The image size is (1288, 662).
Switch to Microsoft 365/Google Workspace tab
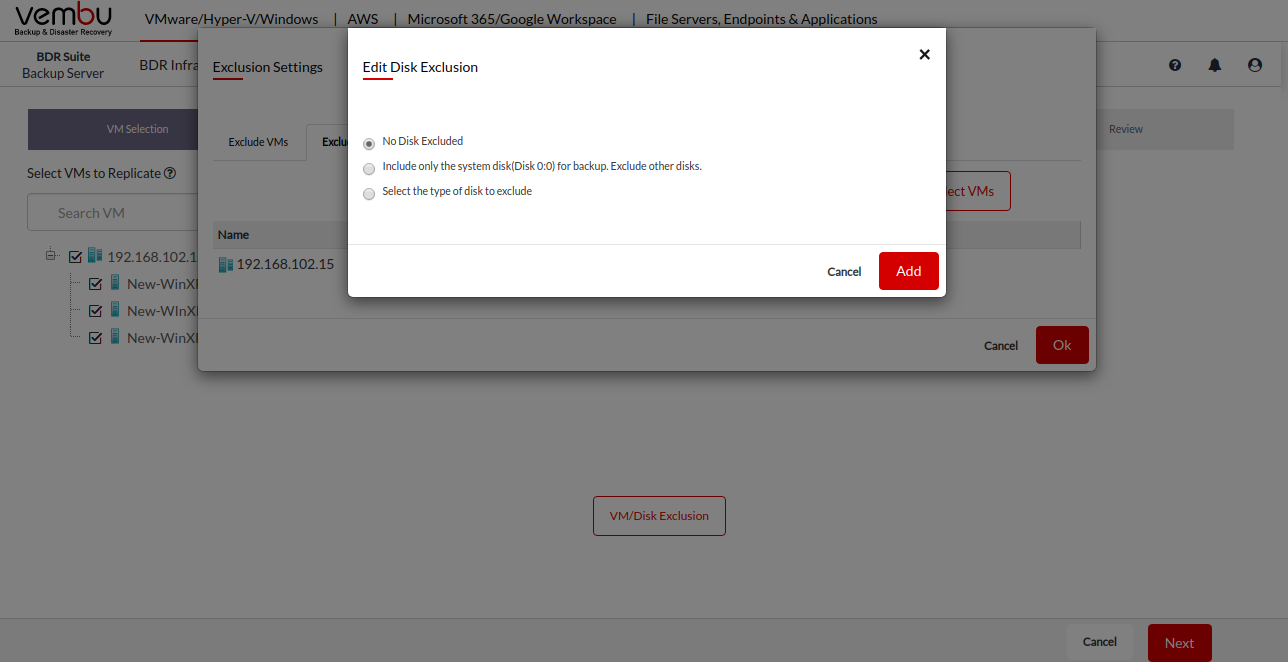(x=512, y=19)
